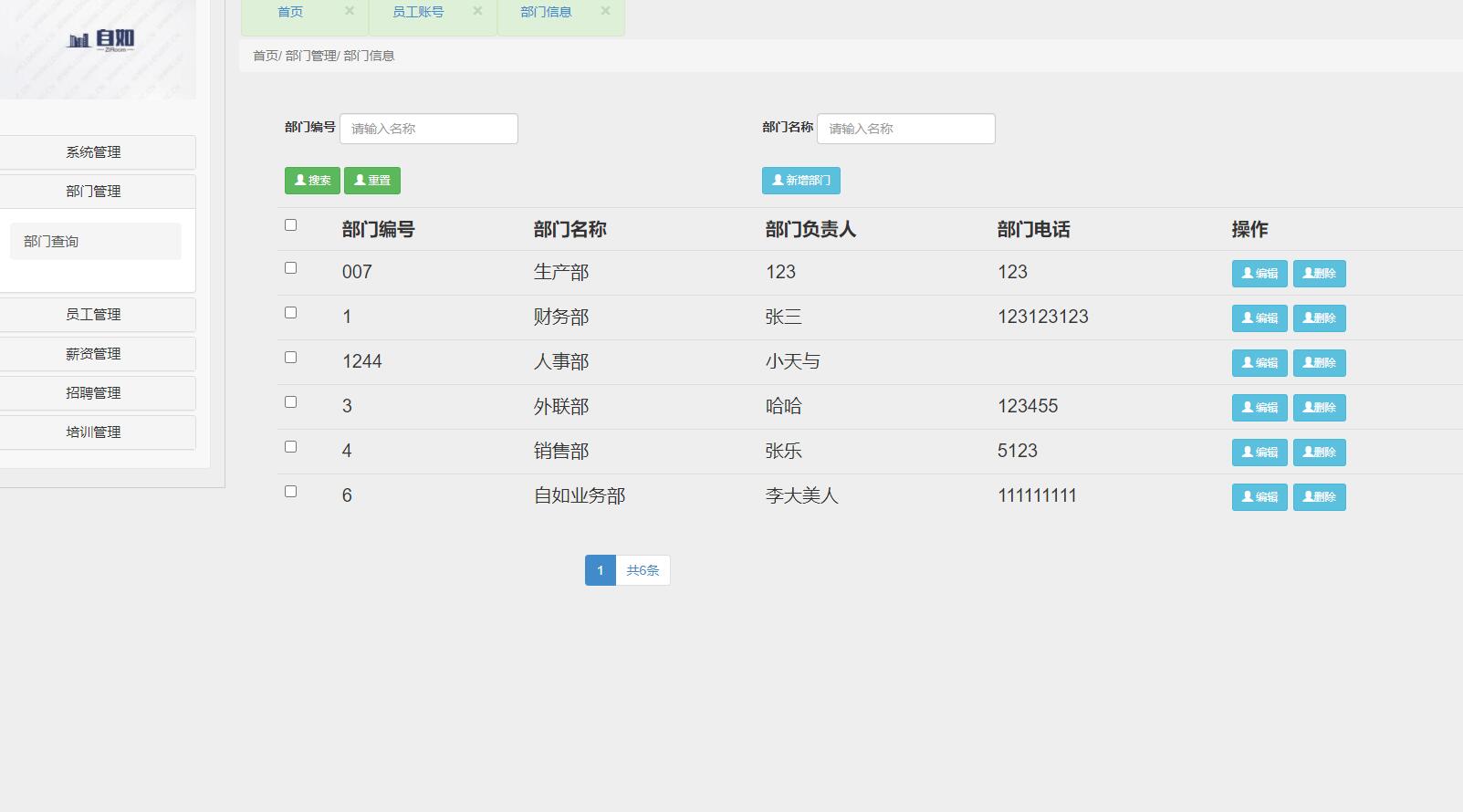Select phone number 123455 cell
This screenshot has width=1463, height=812.
[x=1028, y=407]
